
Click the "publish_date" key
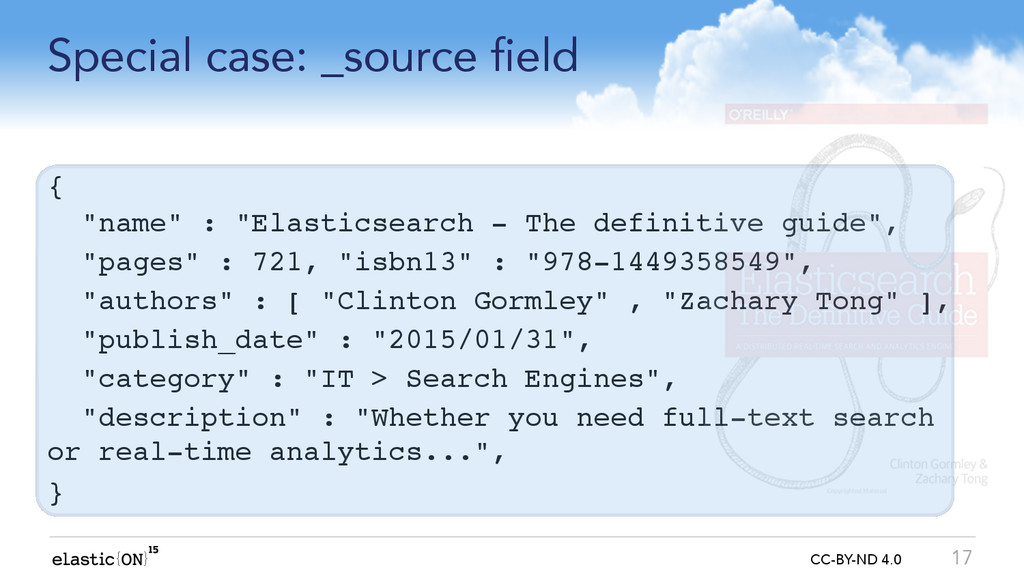click(x=200, y=340)
